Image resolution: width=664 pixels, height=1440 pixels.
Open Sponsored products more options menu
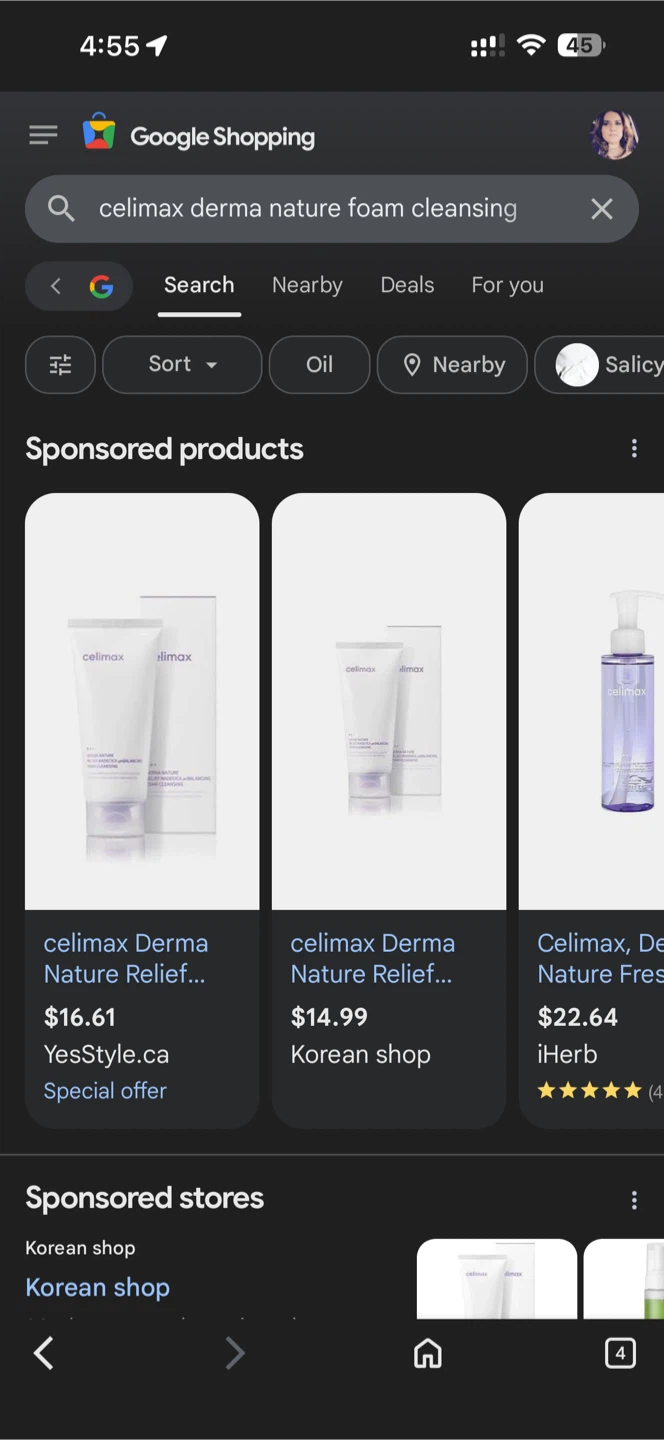click(634, 449)
